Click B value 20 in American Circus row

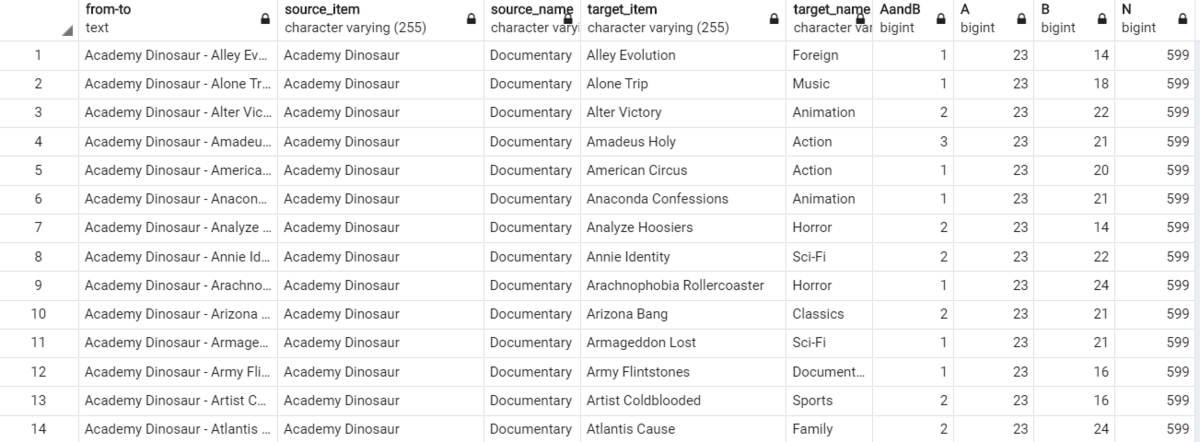[1074, 170]
